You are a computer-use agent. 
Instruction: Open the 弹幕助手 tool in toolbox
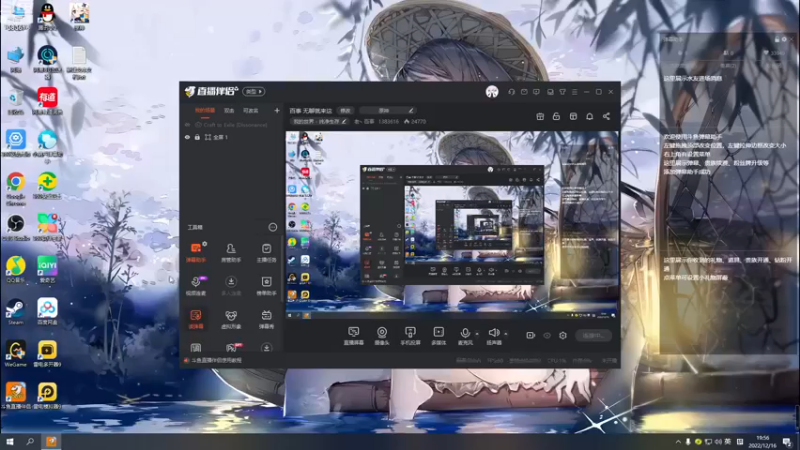pos(196,253)
